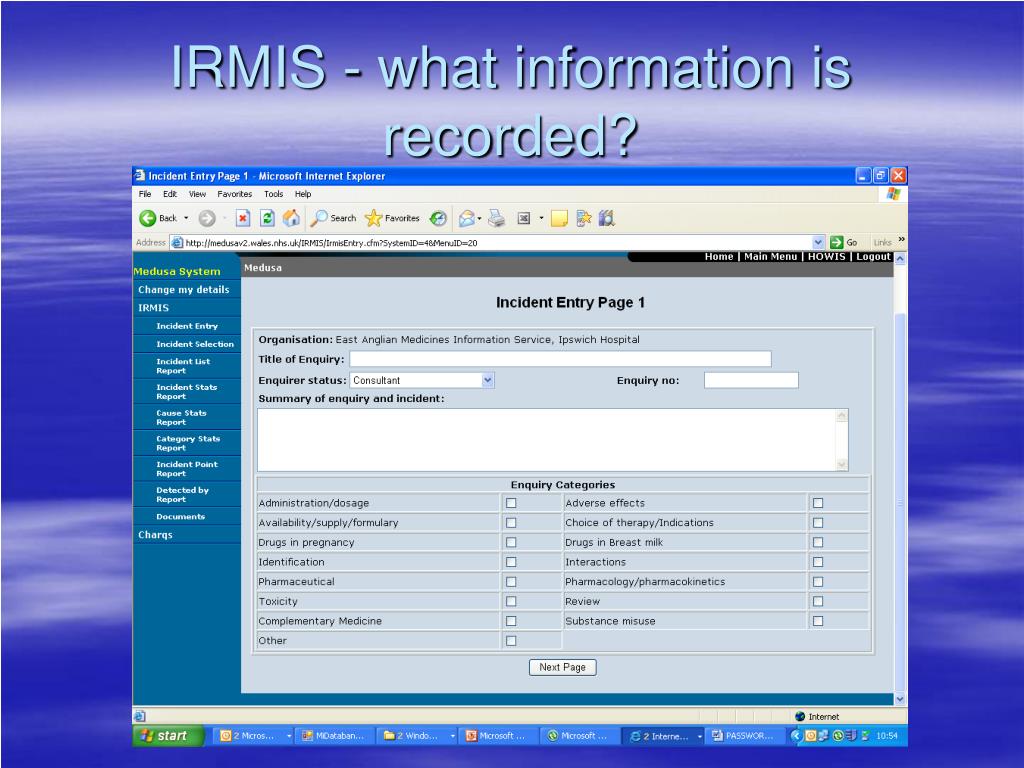1024x768 pixels.
Task: Click the Logout link
Action: 873,257
